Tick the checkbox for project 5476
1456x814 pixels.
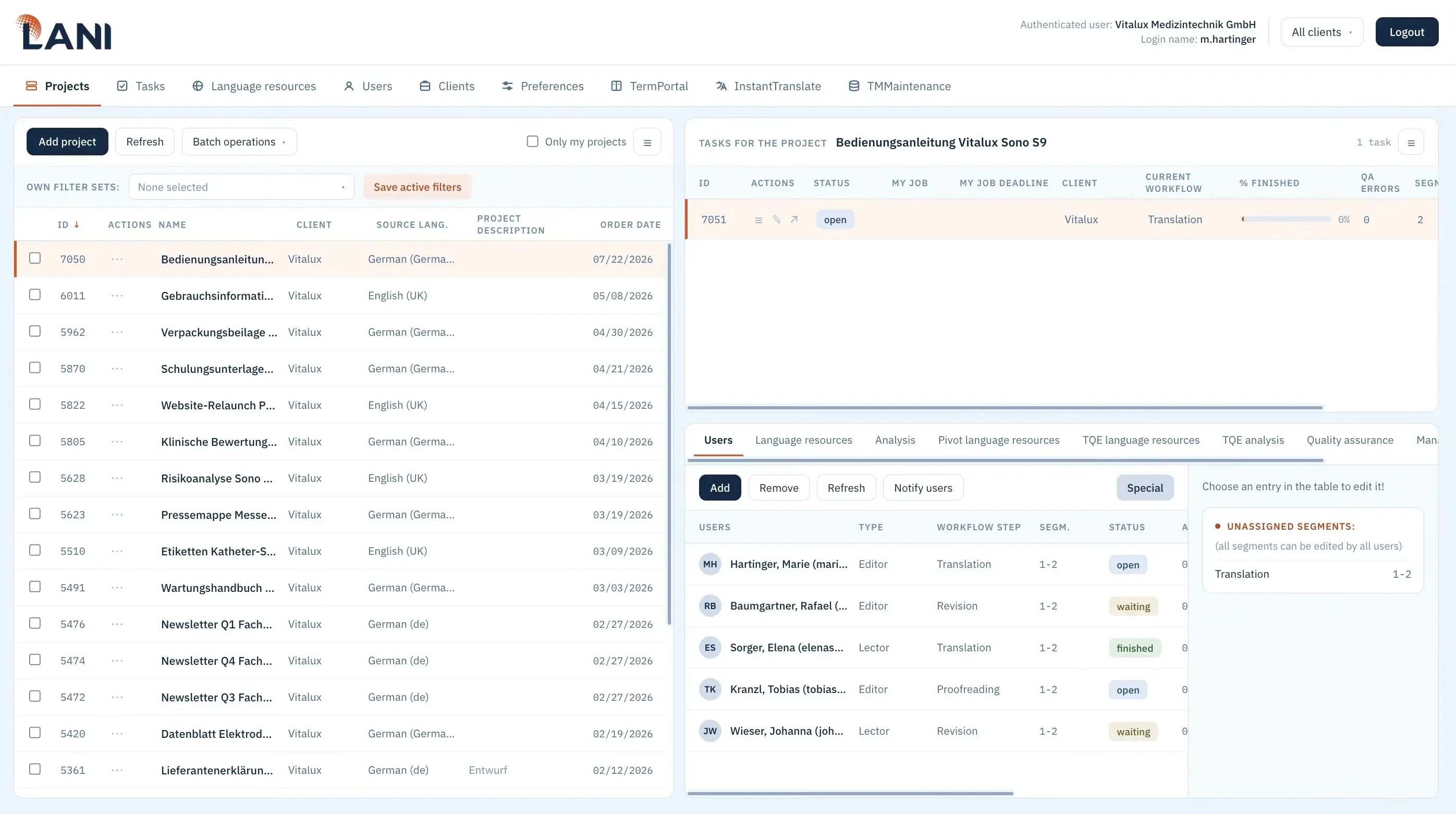coord(35,624)
